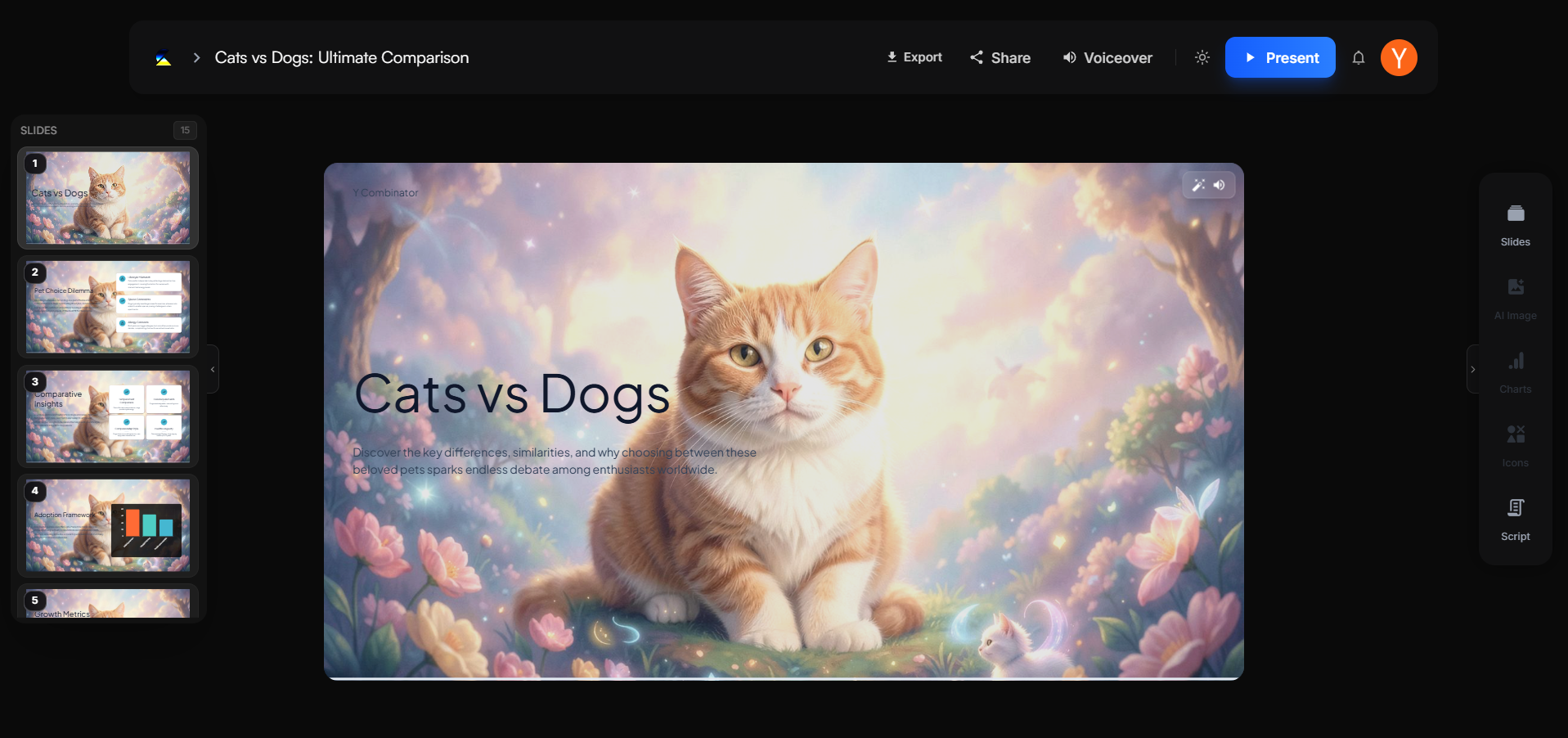Open the Charts tool in sidebar
This screenshot has height=738, width=1568.
point(1515,371)
